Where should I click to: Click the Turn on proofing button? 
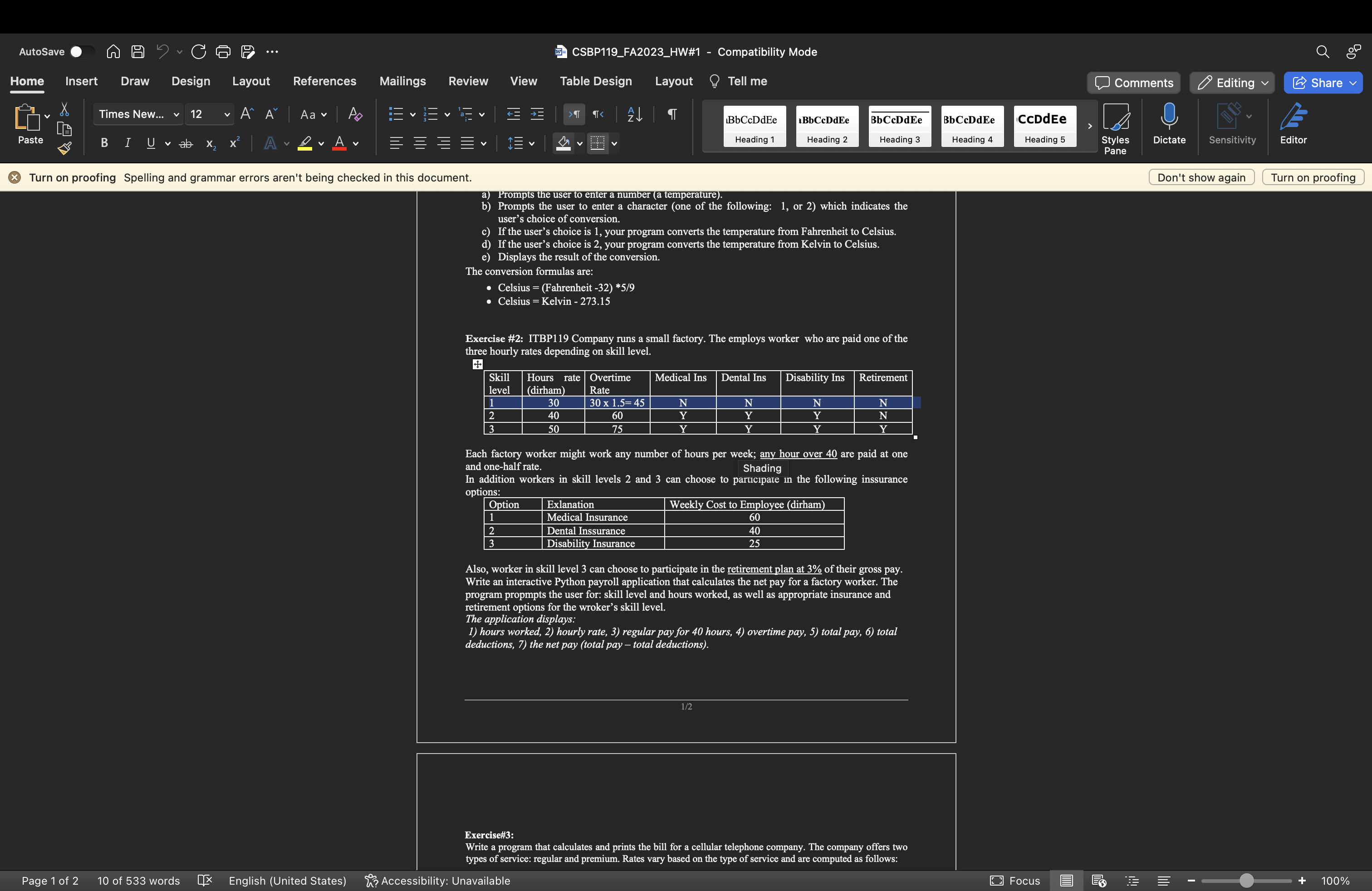1312,177
